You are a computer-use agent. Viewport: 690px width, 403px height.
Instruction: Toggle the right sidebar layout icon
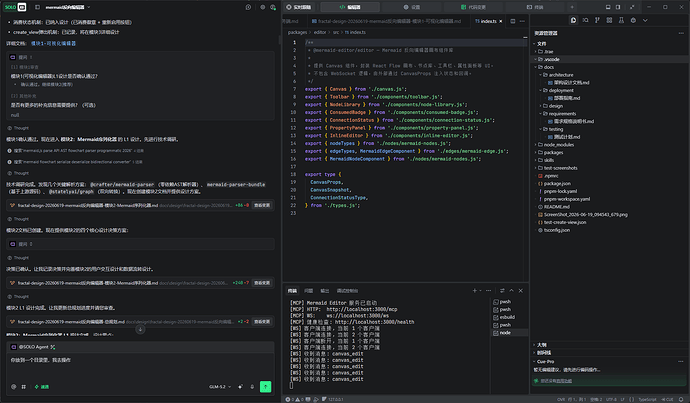pos(618,7)
